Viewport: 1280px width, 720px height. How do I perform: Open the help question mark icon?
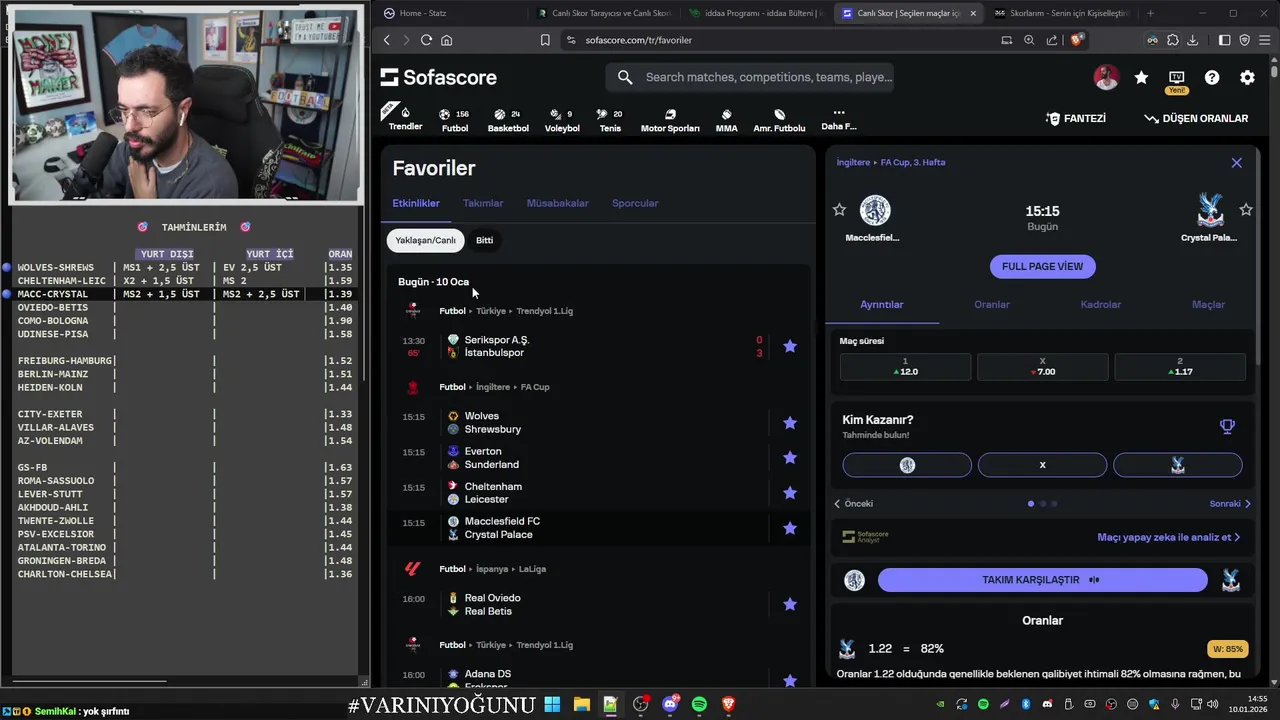click(x=1212, y=78)
